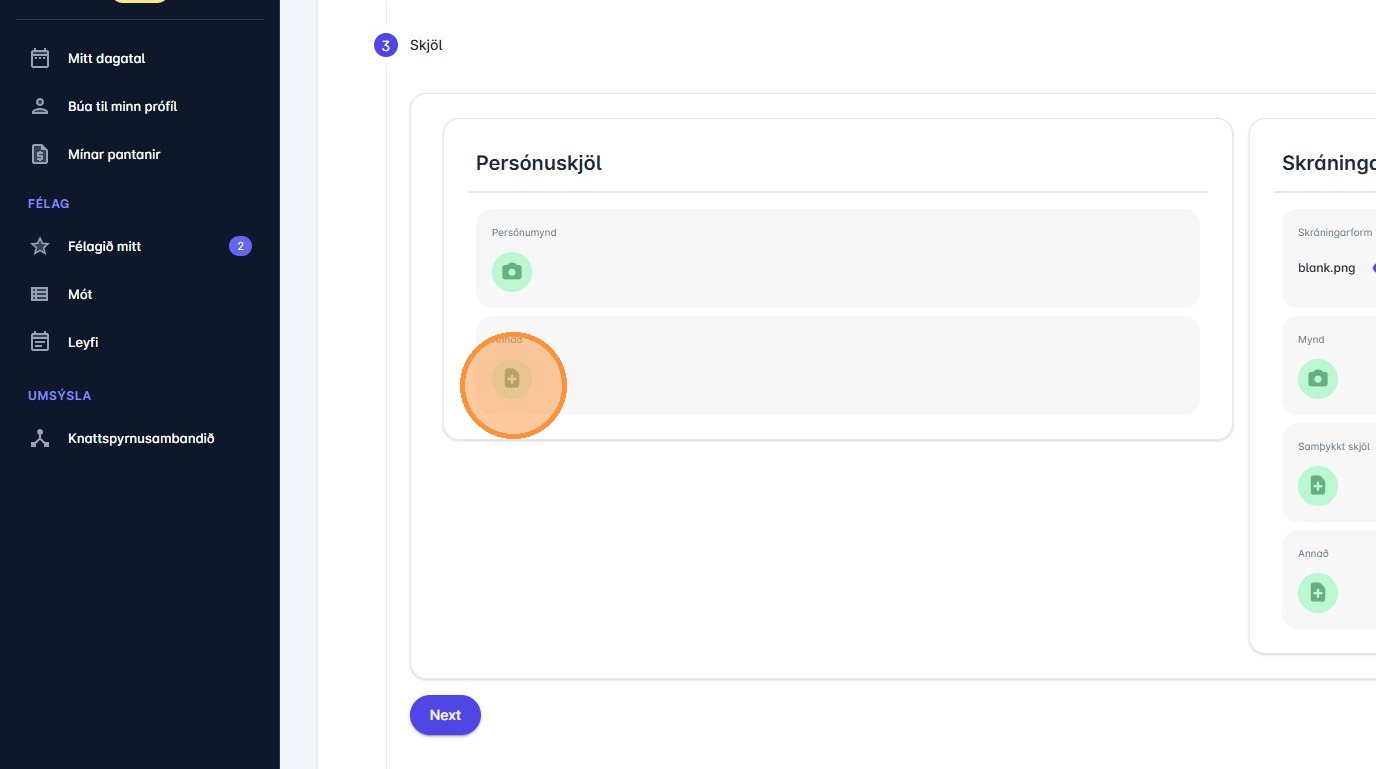Click the receipt icon beside Mínar pantanir
Screen dimensions: 1376x769
40,154
